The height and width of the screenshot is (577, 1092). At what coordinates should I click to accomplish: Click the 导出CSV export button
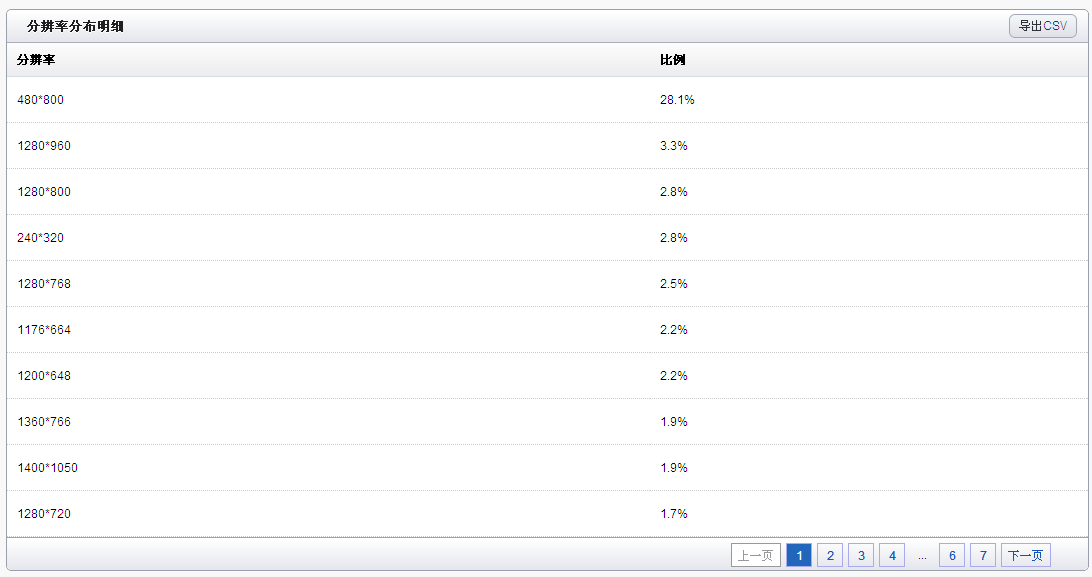[x=1043, y=26]
